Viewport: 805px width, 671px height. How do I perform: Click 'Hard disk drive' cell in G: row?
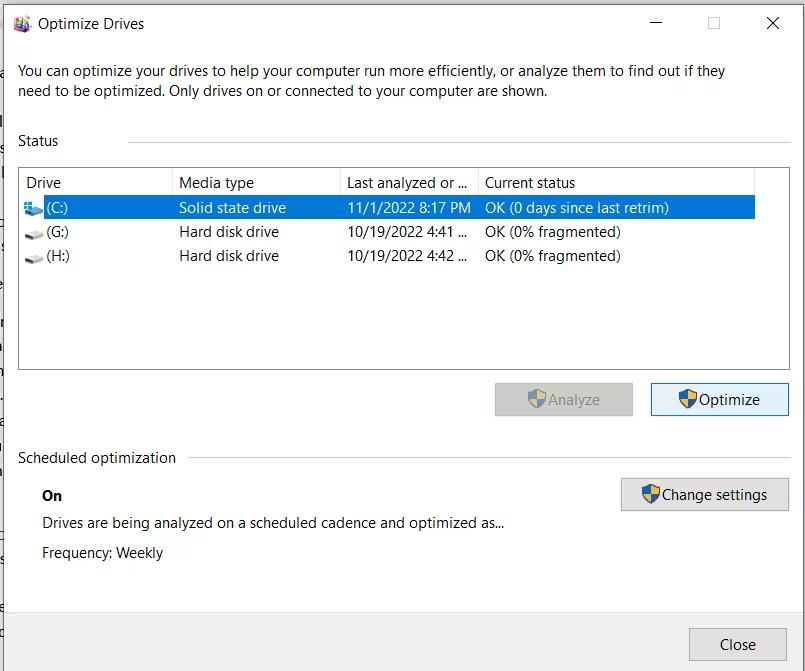pos(229,232)
